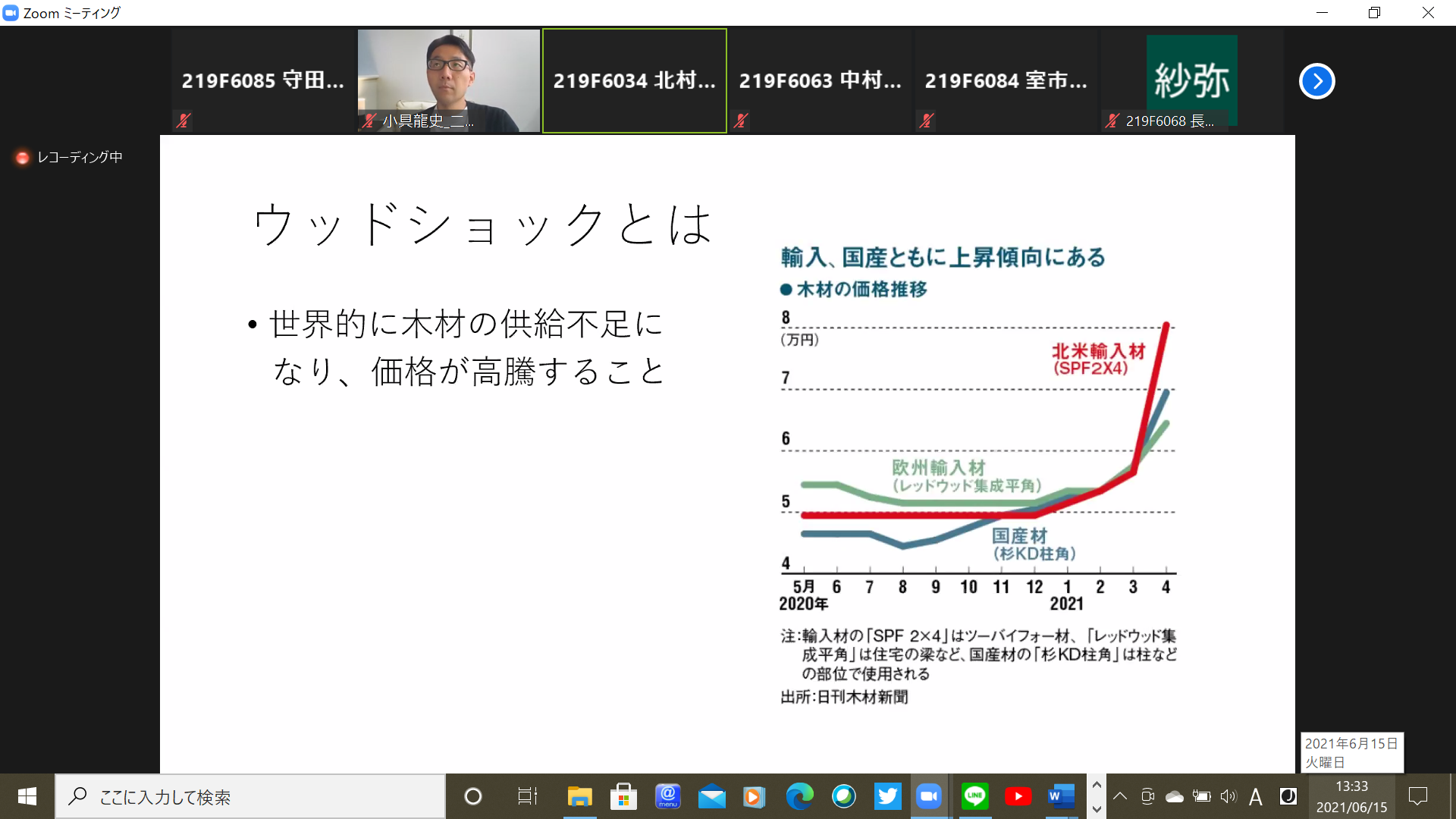Image resolution: width=1456 pixels, height=819 pixels.
Task: Open File Explorer from taskbar
Action: pyautogui.click(x=579, y=796)
